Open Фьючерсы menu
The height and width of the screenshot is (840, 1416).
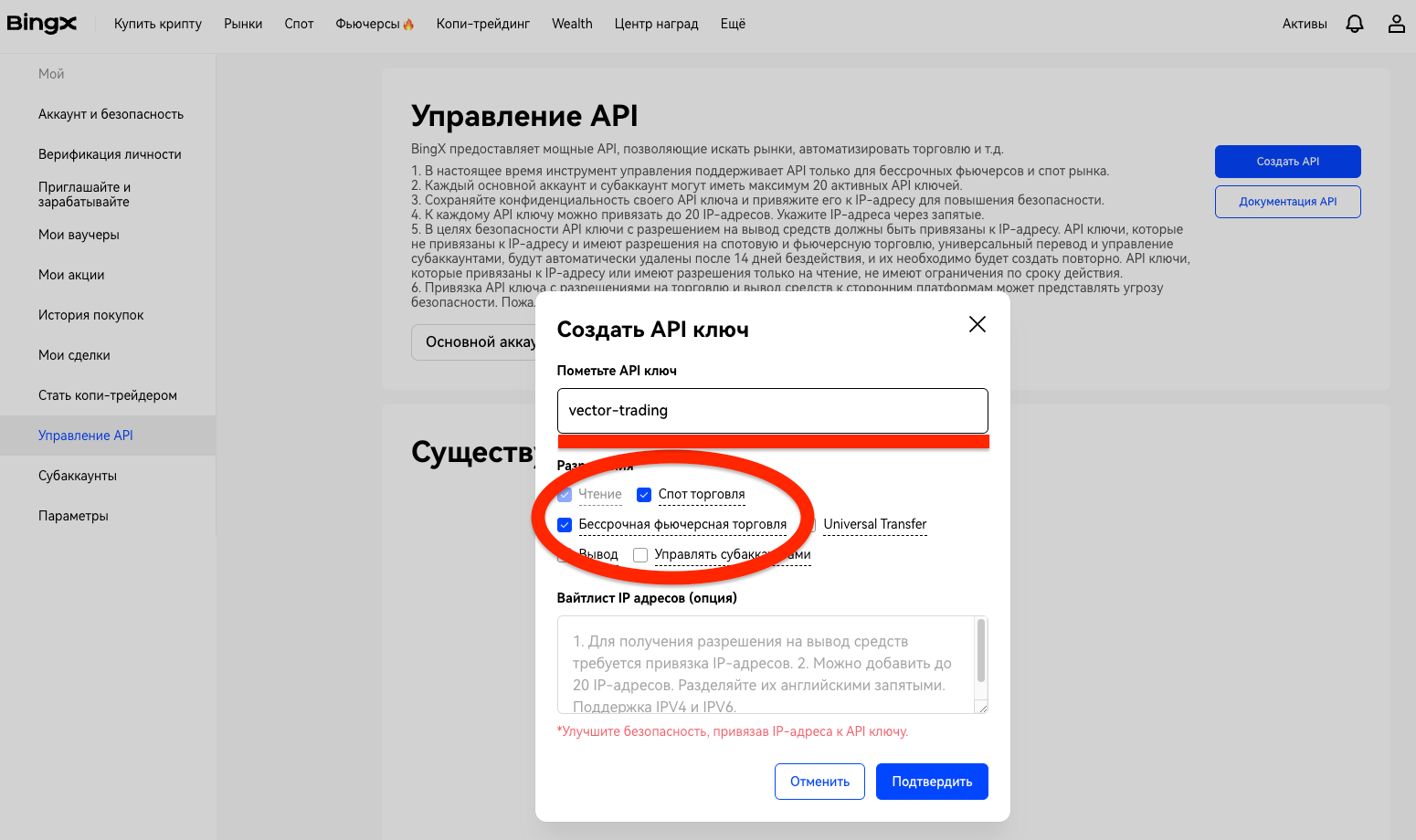[375, 24]
